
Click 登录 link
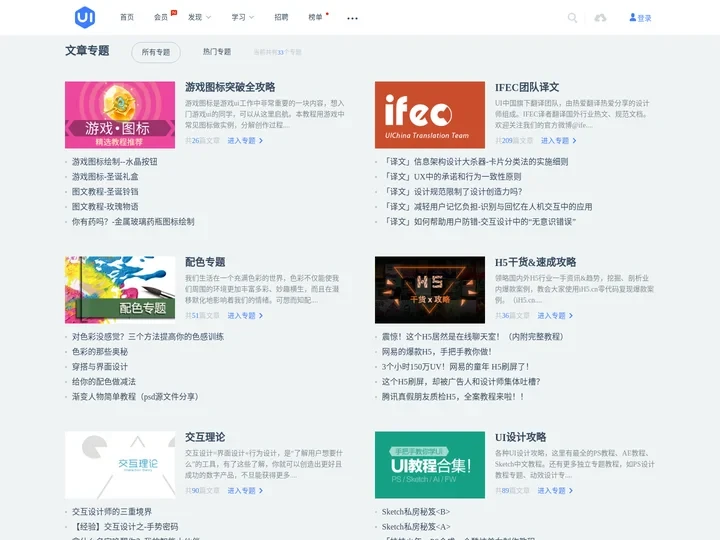pos(644,18)
